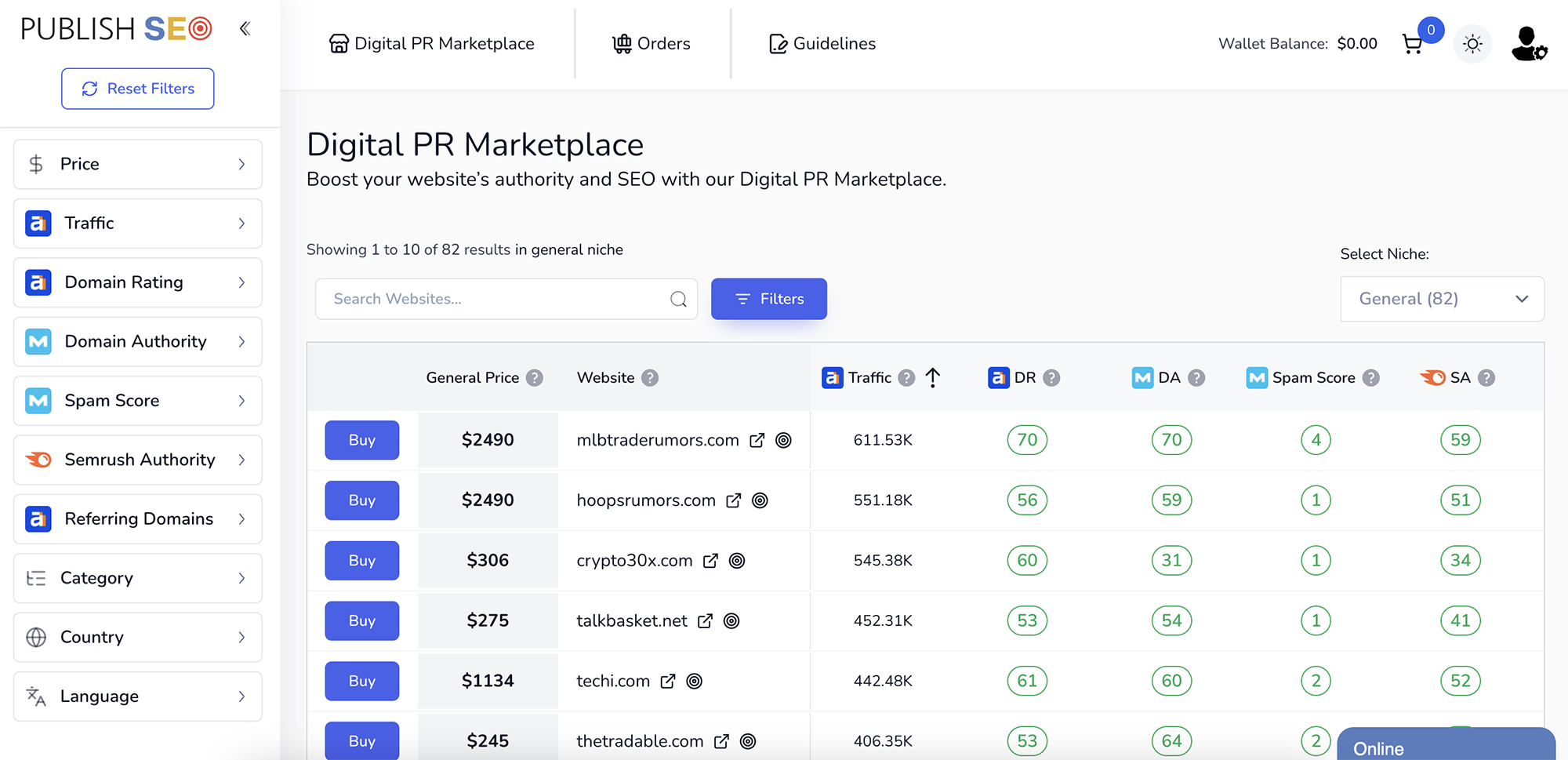Toggle light/dark theme sun icon
The width and height of the screenshot is (1568, 760).
pos(1472,44)
